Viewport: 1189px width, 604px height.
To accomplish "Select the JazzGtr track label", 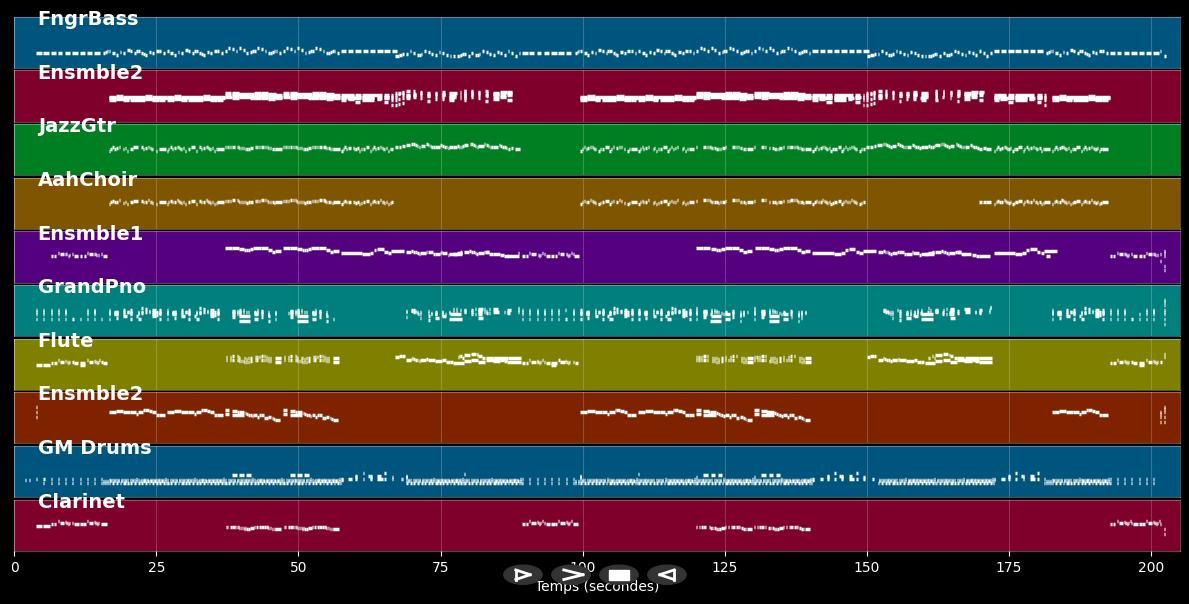I will 77,126.
